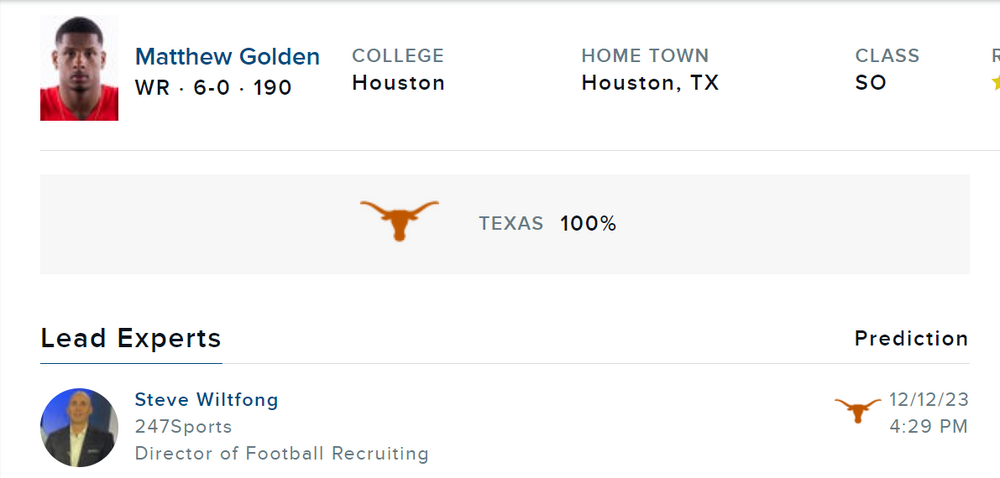The height and width of the screenshot is (478, 1000).
Task: Open the Steve Wiltfong expert link
Action: point(206,400)
